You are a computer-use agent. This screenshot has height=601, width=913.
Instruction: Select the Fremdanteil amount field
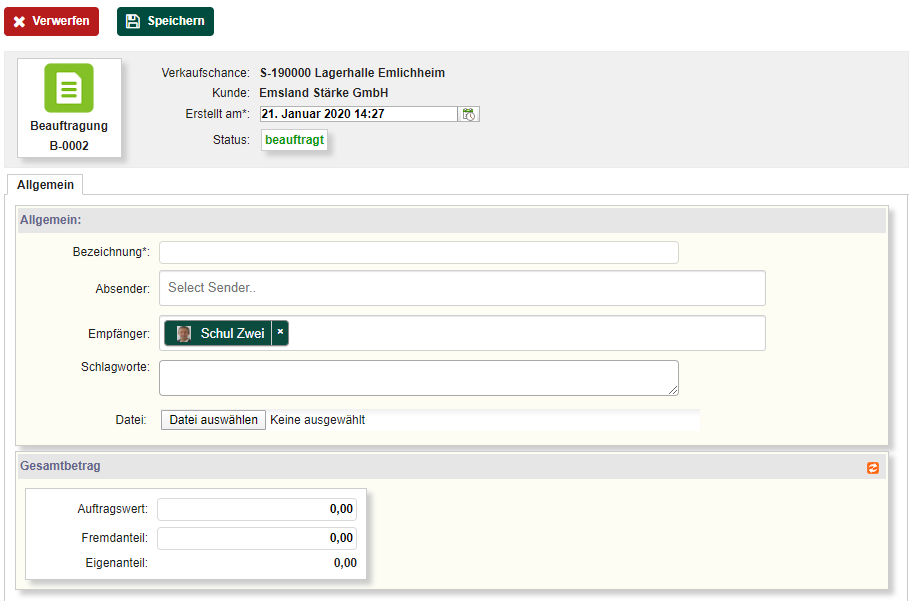(x=257, y=538)
